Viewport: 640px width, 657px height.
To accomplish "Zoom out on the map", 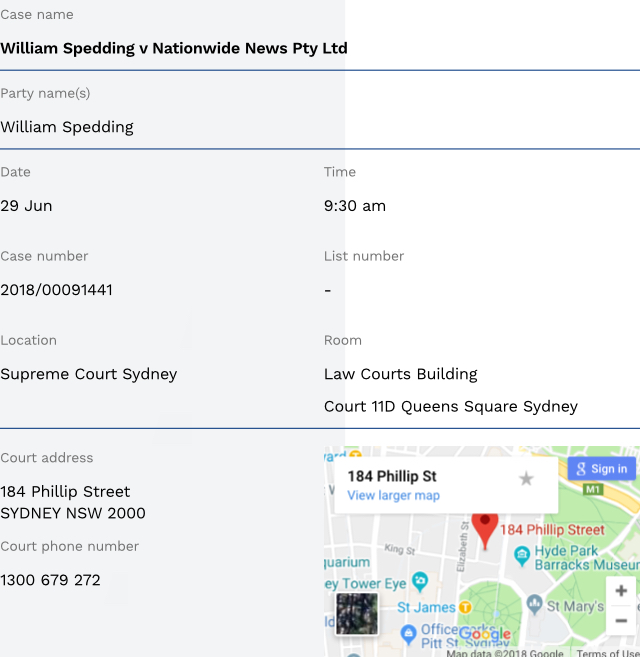I will click(x=621, y=620).
